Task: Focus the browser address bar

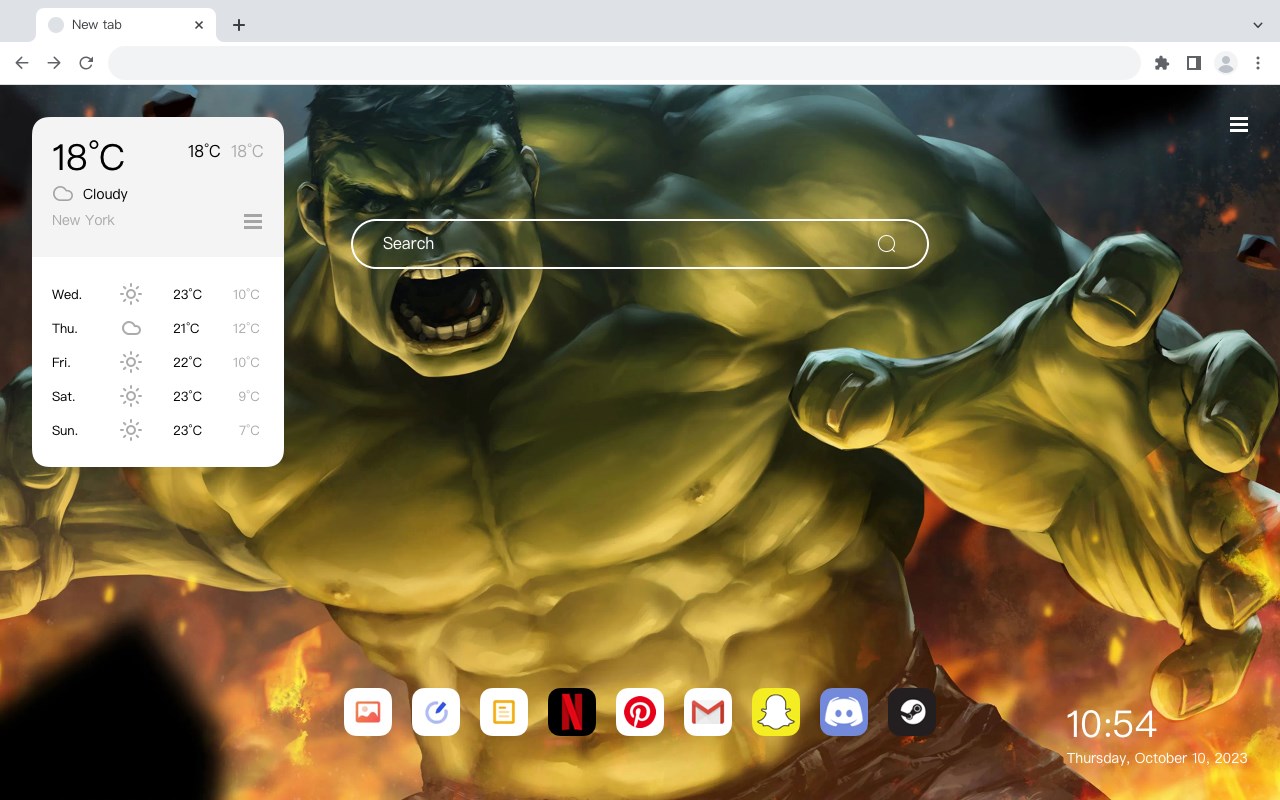Action: (x=624, y=63)
